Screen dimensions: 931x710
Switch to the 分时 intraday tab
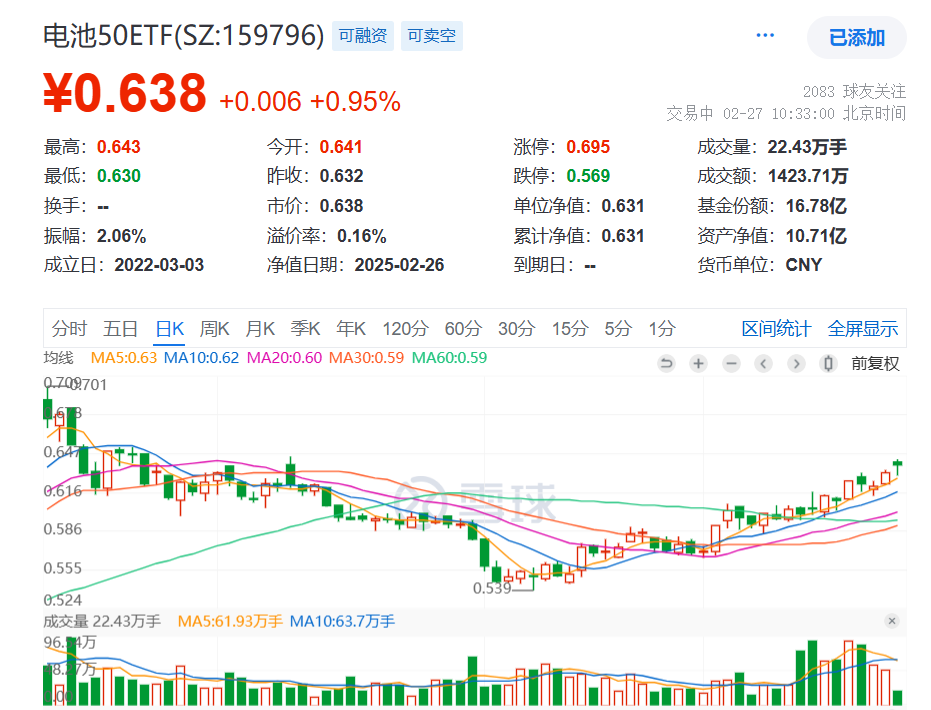[x=69, y=328]
